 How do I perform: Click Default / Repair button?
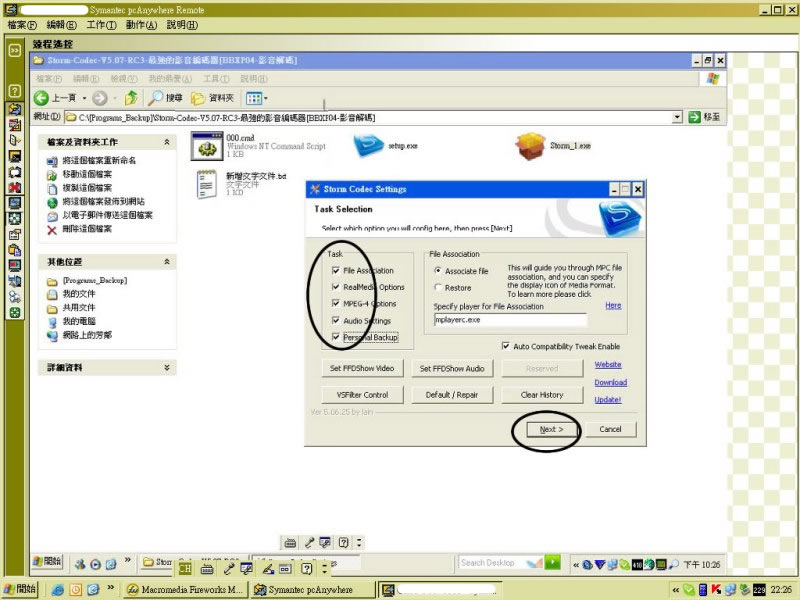click(x=452, y=395)
